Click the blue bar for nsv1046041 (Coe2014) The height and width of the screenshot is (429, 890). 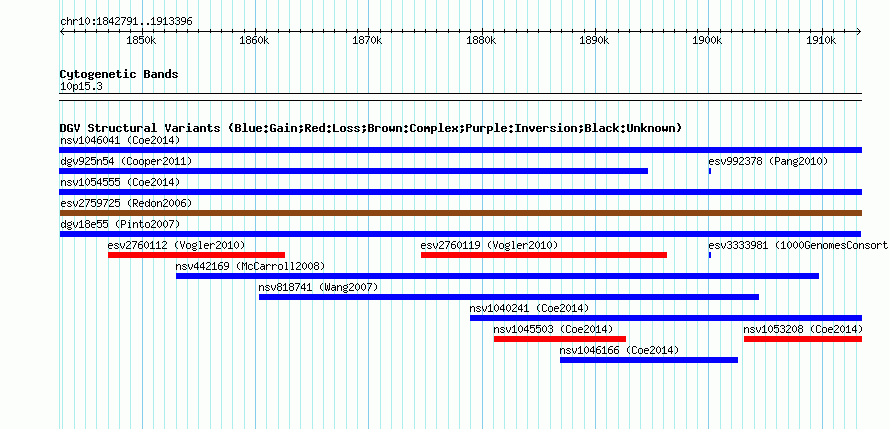pyautogui.click(x=460, y=150)
